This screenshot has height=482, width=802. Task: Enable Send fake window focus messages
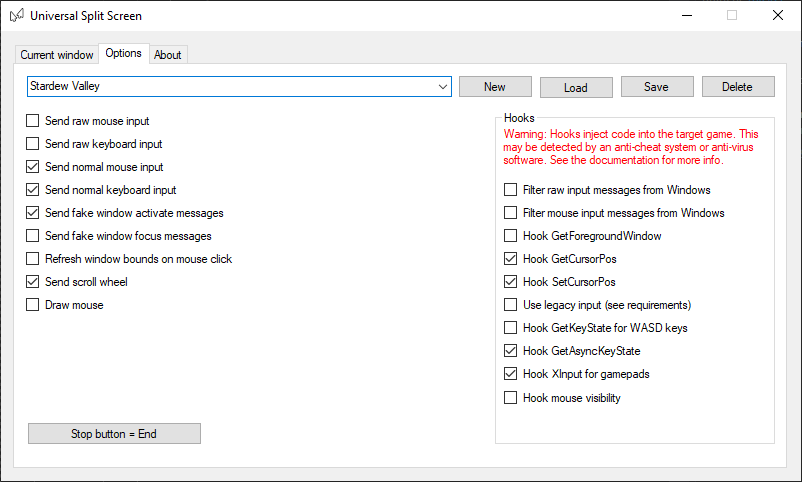pos(32,236)
